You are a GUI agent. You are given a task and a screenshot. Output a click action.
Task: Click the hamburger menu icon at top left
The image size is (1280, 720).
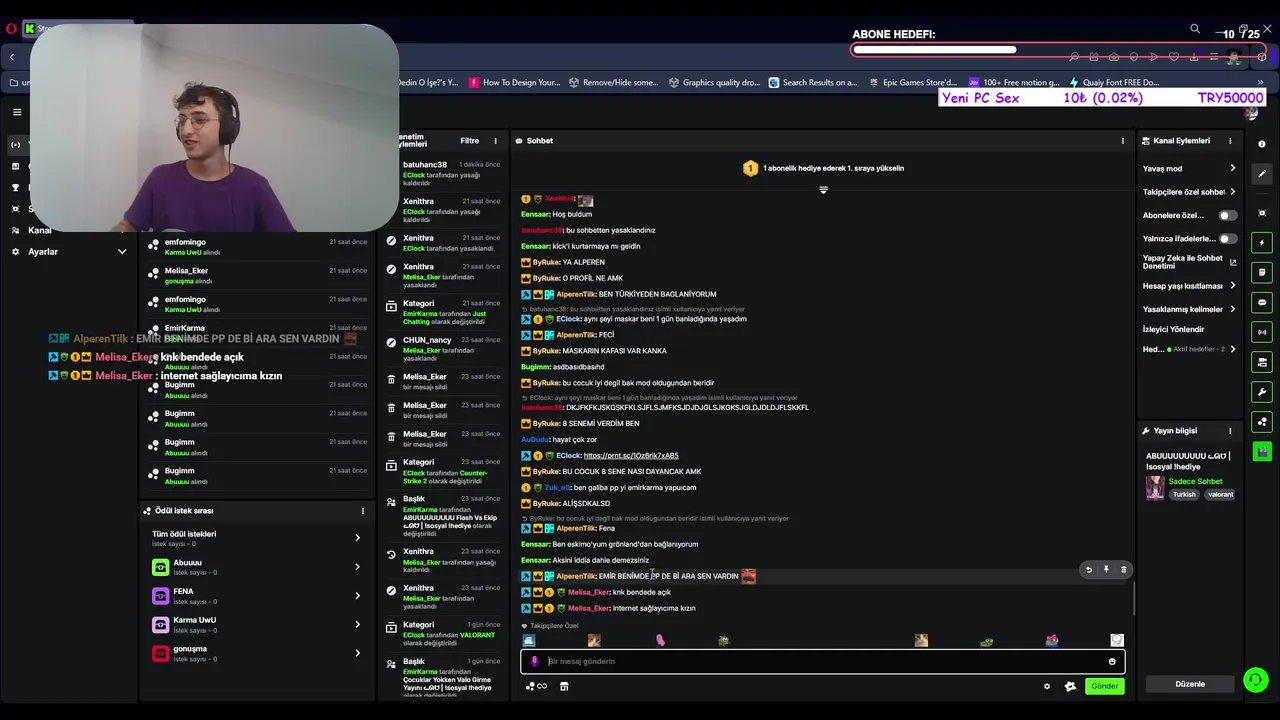17,112
